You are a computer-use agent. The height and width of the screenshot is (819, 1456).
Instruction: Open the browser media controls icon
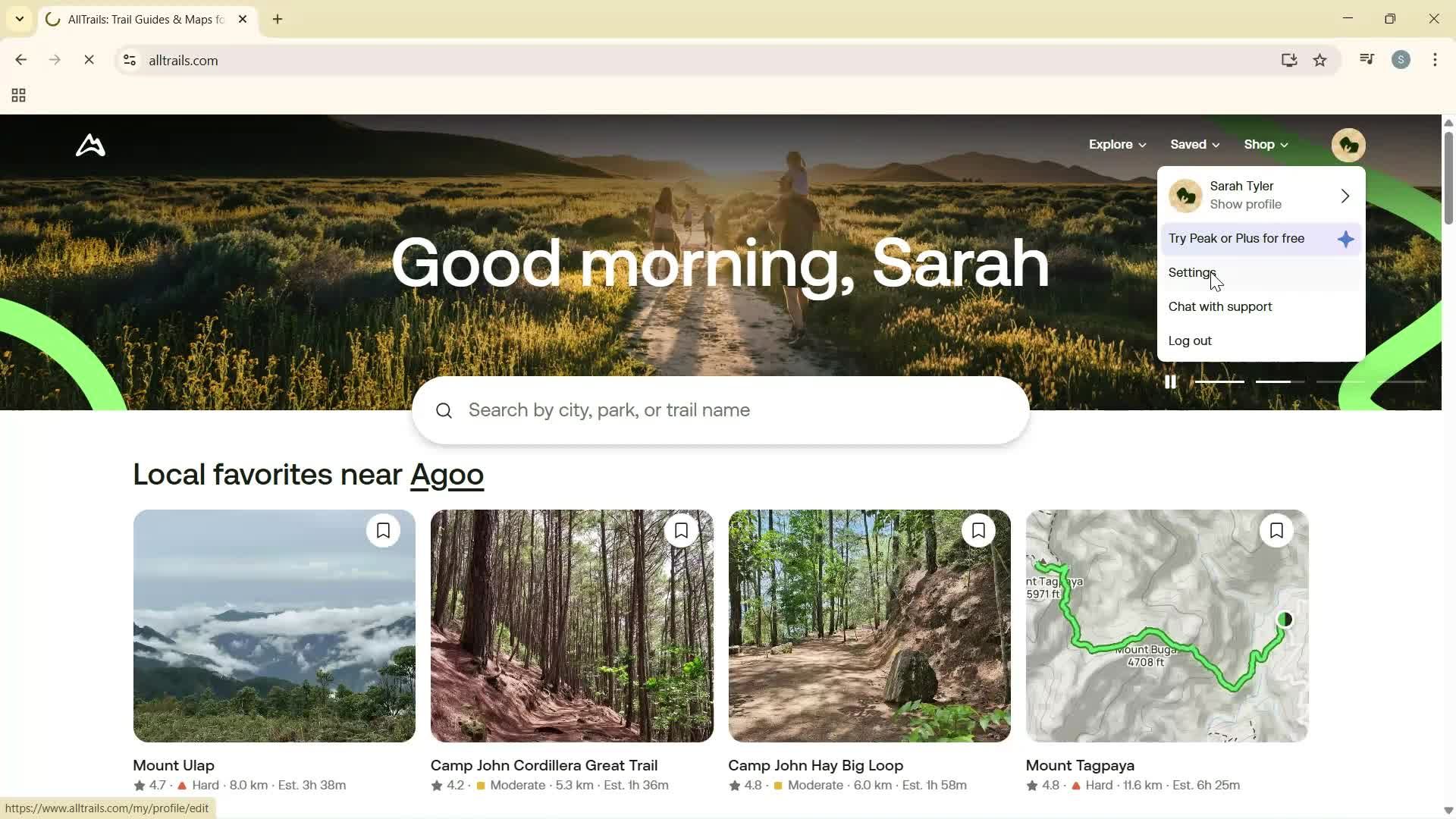(1367, 59)
